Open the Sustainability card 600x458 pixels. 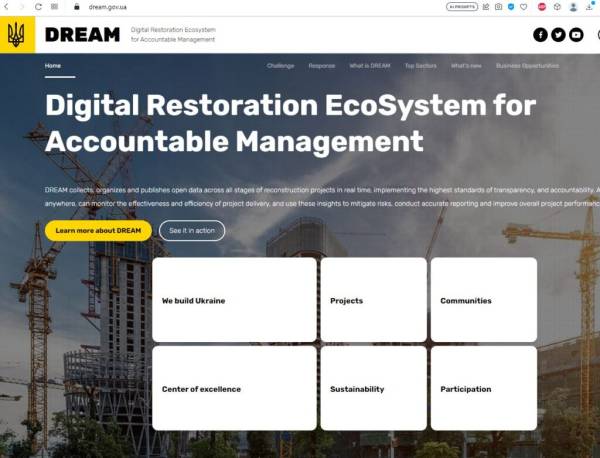point(373,388)
